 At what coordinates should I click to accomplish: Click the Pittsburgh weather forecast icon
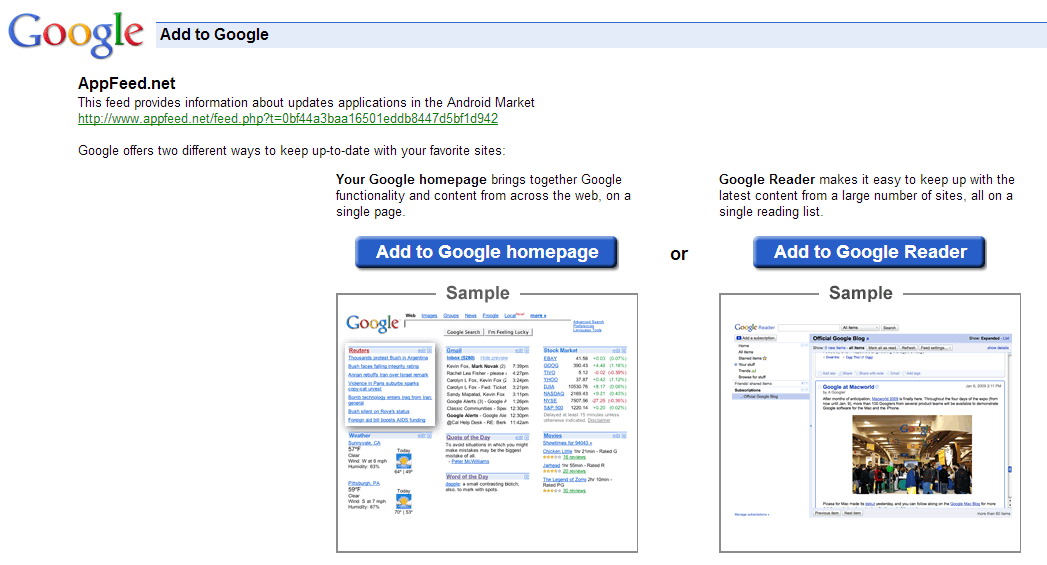pyautogui.click(x=403, y=502)
